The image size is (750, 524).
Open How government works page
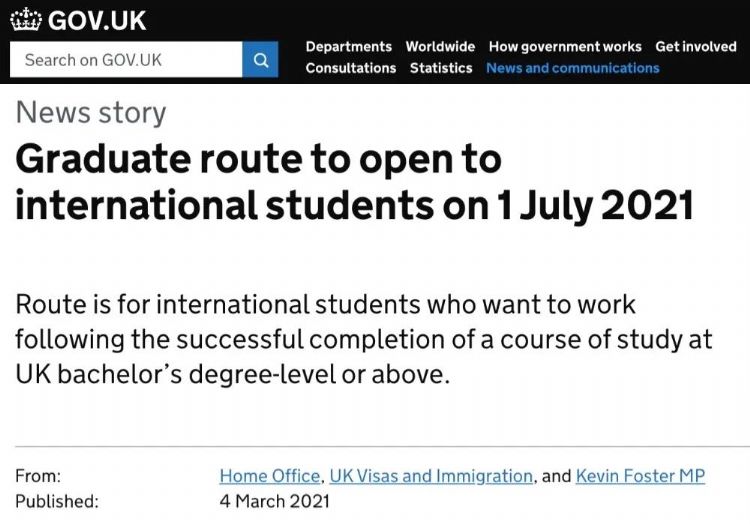[565, 46]
